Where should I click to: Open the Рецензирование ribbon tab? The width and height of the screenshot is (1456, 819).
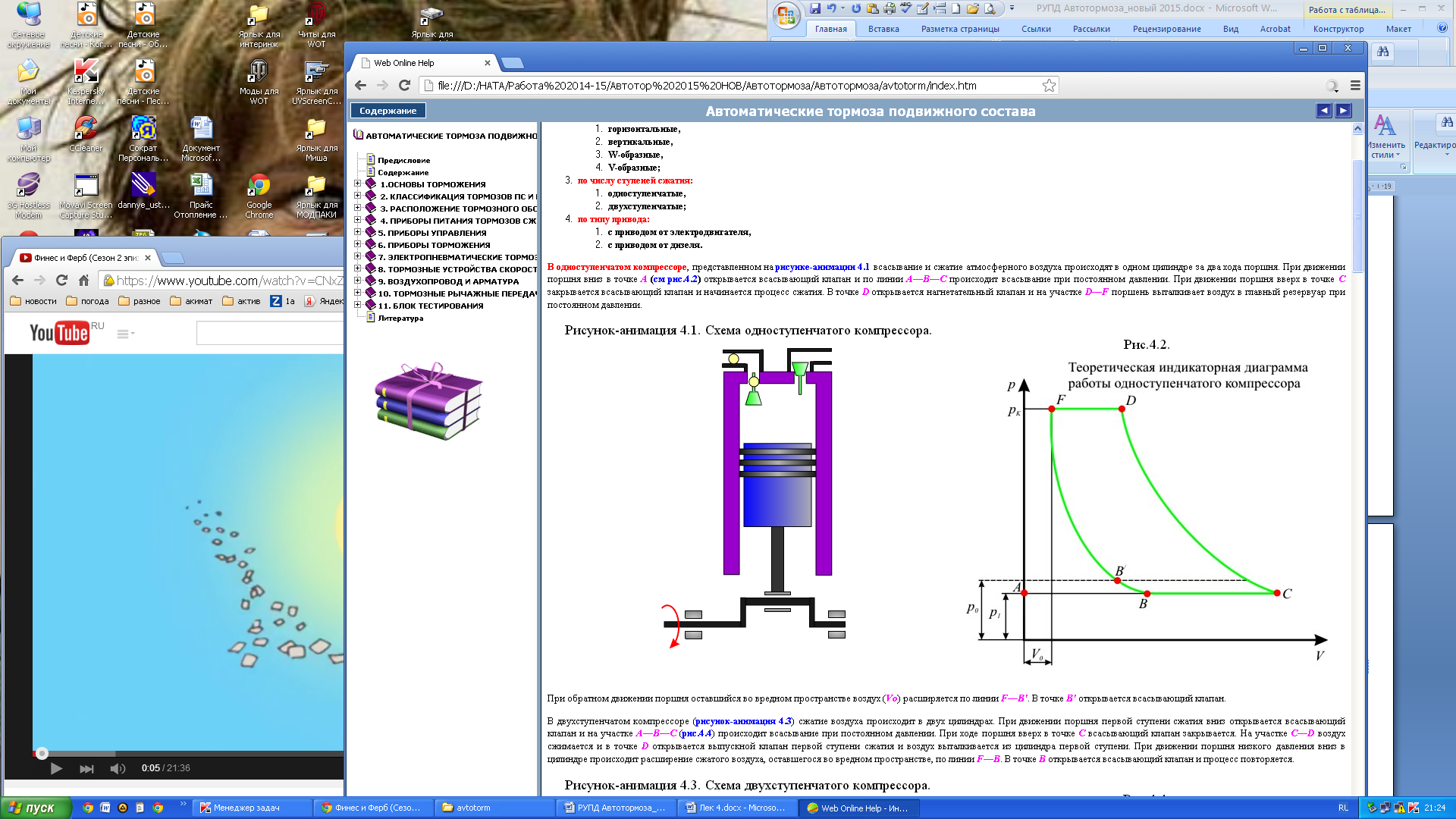1166,29
